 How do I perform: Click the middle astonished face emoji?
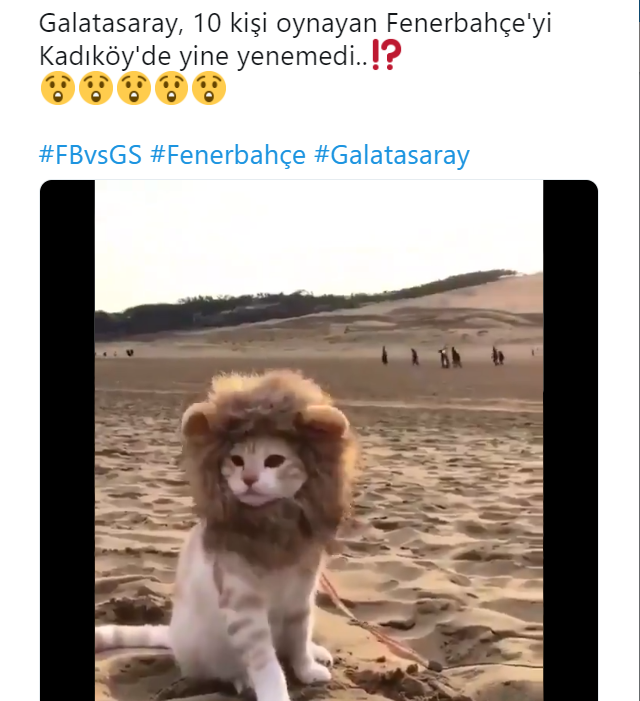point(134,89)
